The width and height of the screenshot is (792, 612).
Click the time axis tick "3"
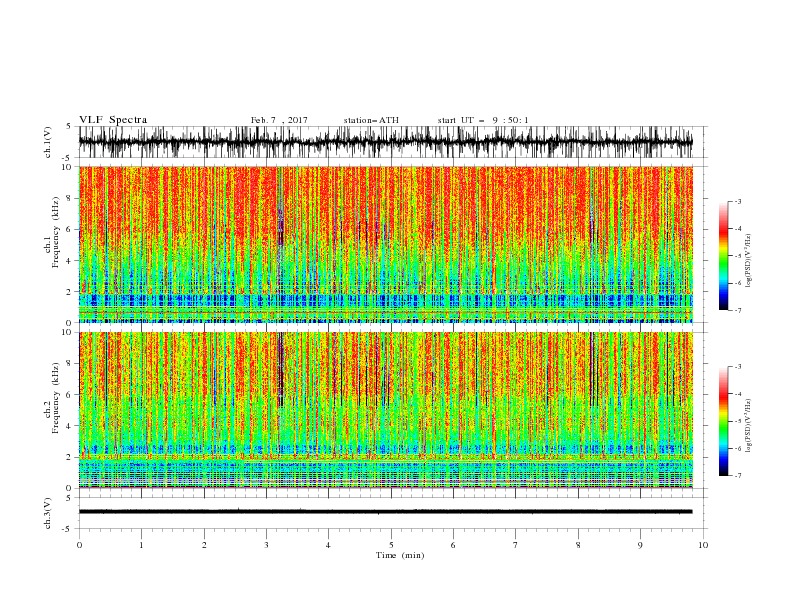(x=266, y=545)
